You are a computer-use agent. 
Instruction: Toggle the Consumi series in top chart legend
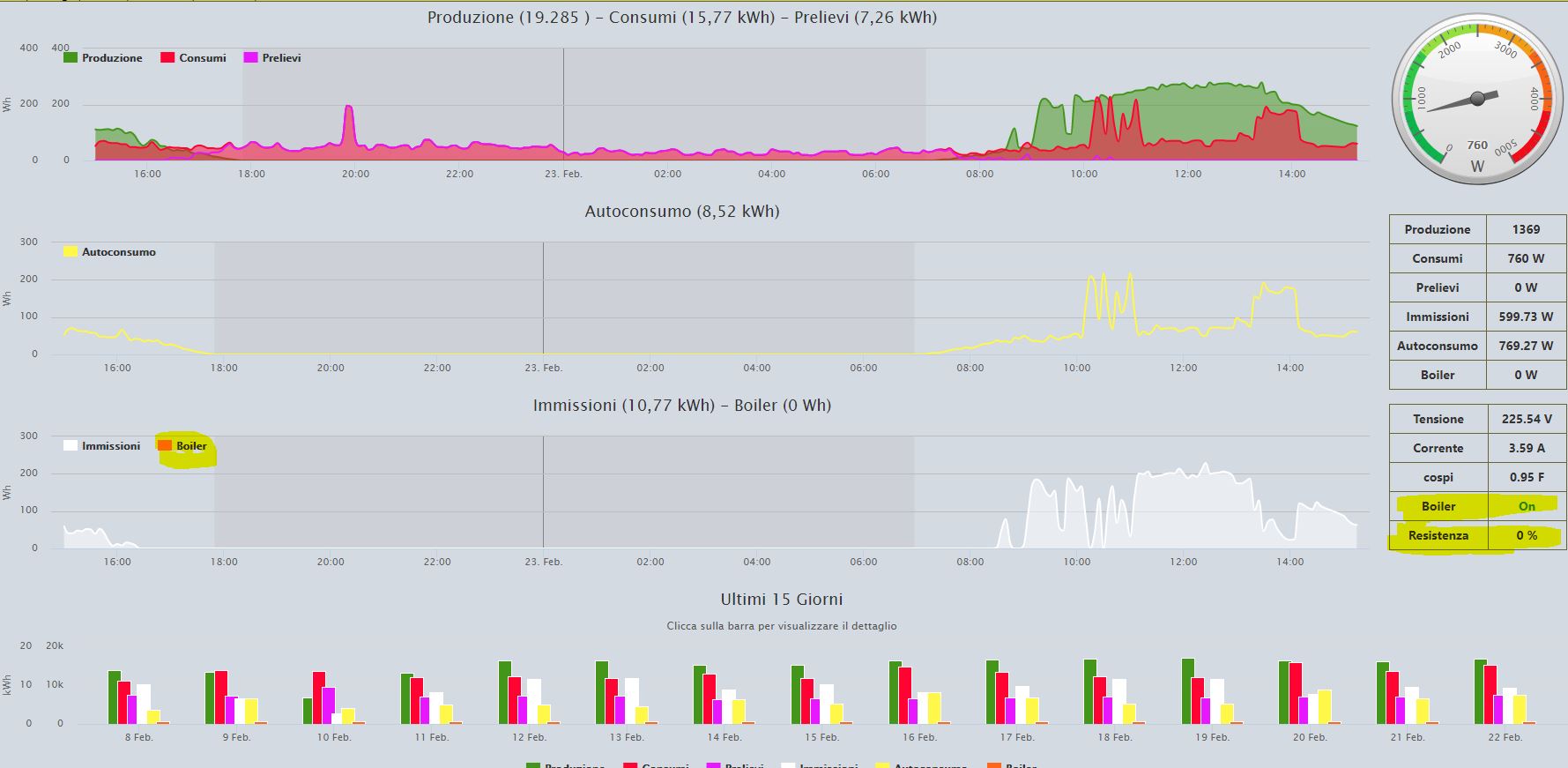[x=193, y=57]
